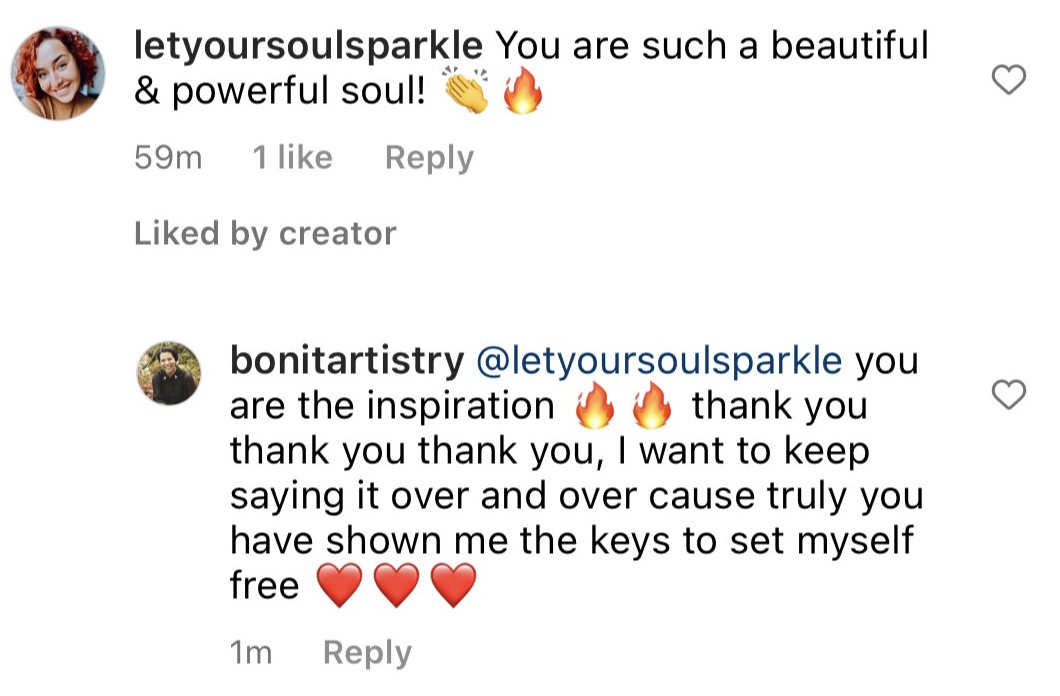
Task: Click the 1m timestamp on the reply
Action: (x=251, y=653)
